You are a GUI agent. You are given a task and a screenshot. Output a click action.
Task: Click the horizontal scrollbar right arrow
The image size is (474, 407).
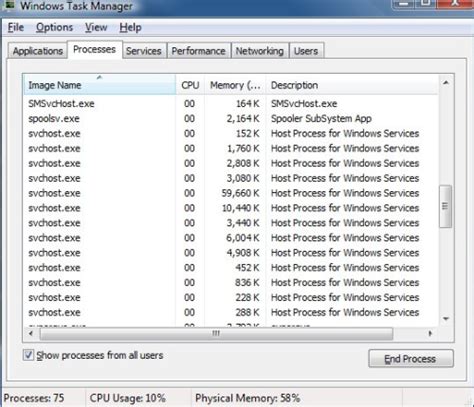(x=430, y=333)
